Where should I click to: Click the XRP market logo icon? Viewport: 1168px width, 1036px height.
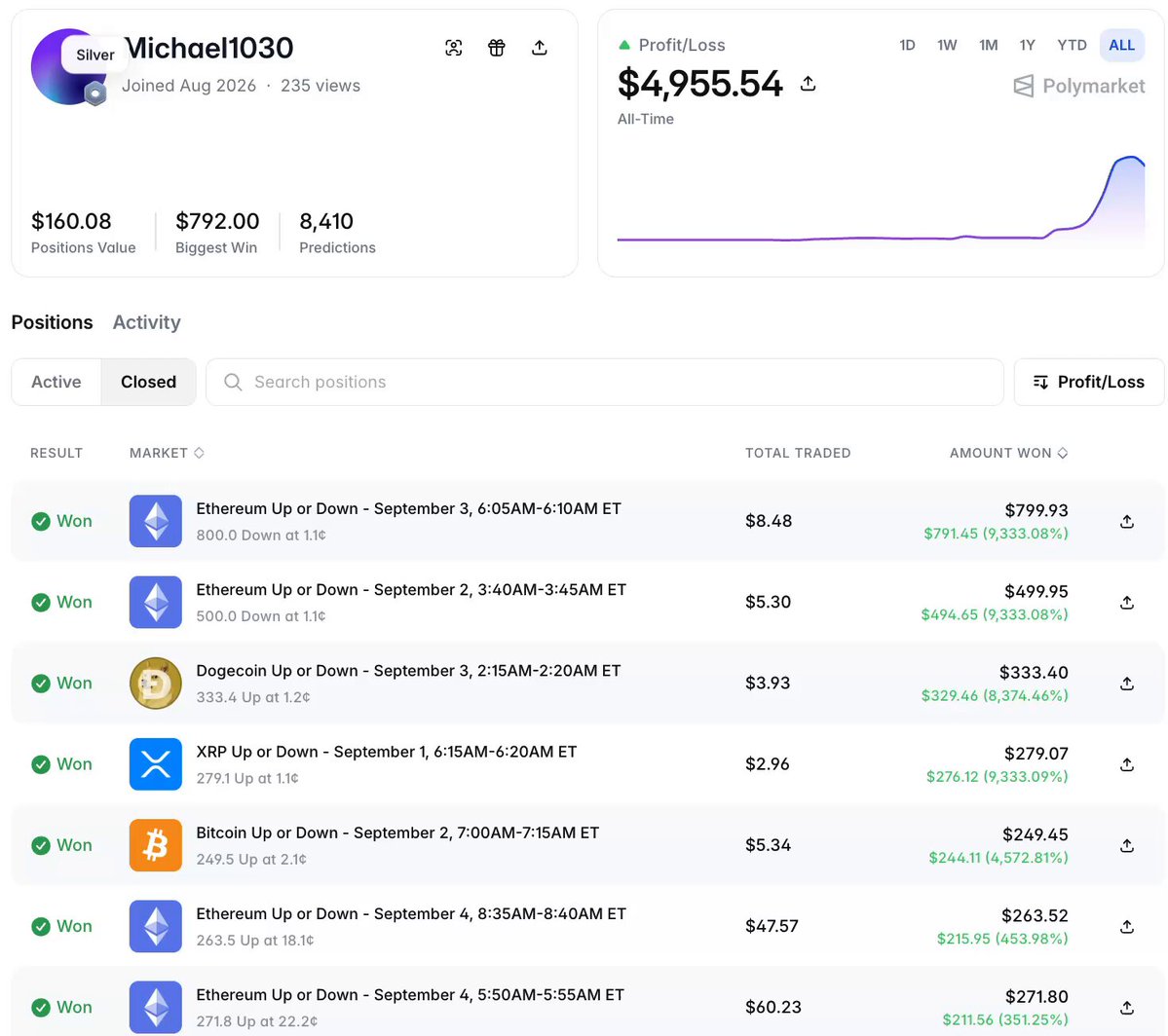click(x=156, y=764)
